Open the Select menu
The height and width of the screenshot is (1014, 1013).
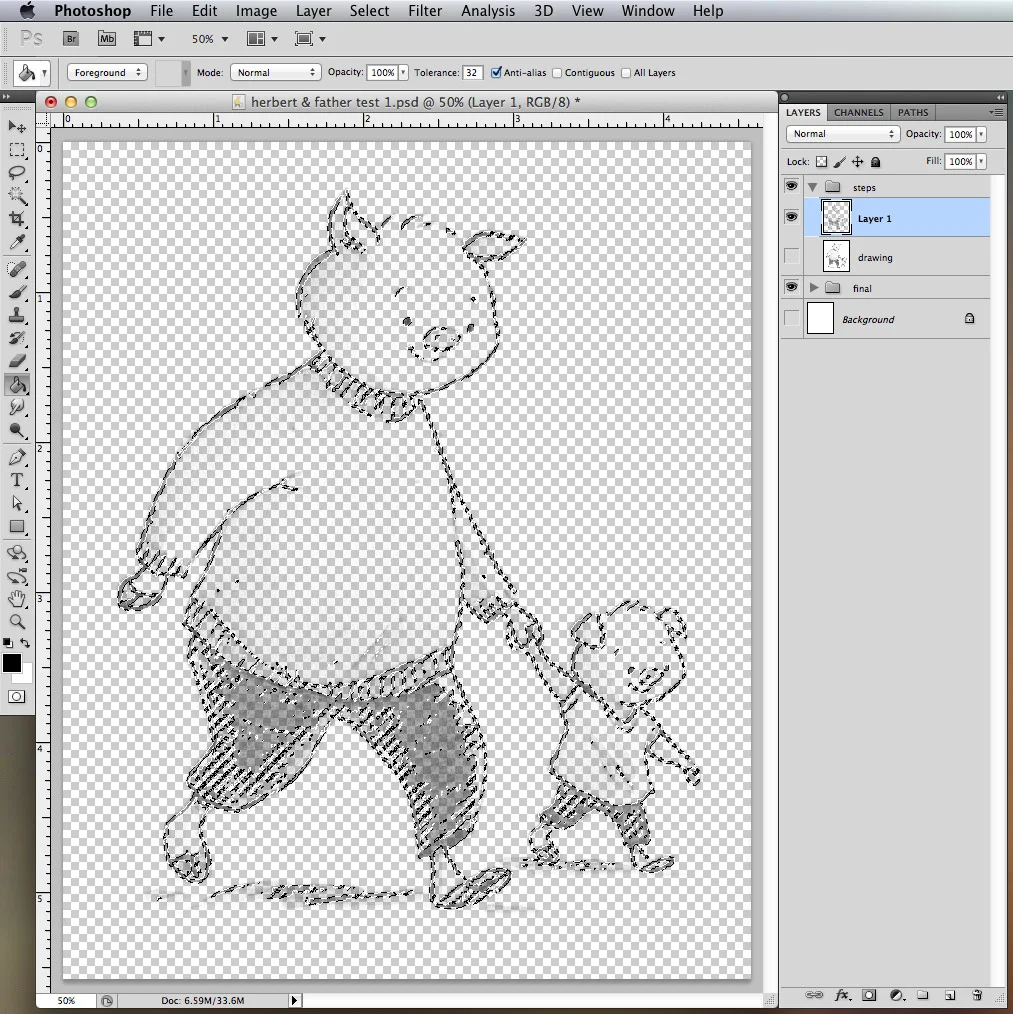tap(369, 11)
